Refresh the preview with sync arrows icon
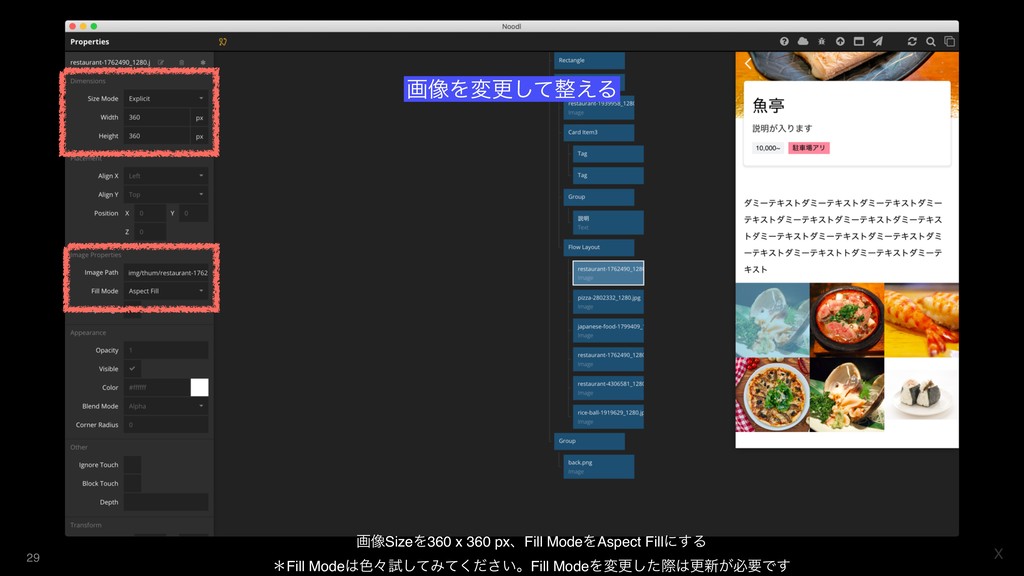1024x576 pixels. click(x=912, y=41)
